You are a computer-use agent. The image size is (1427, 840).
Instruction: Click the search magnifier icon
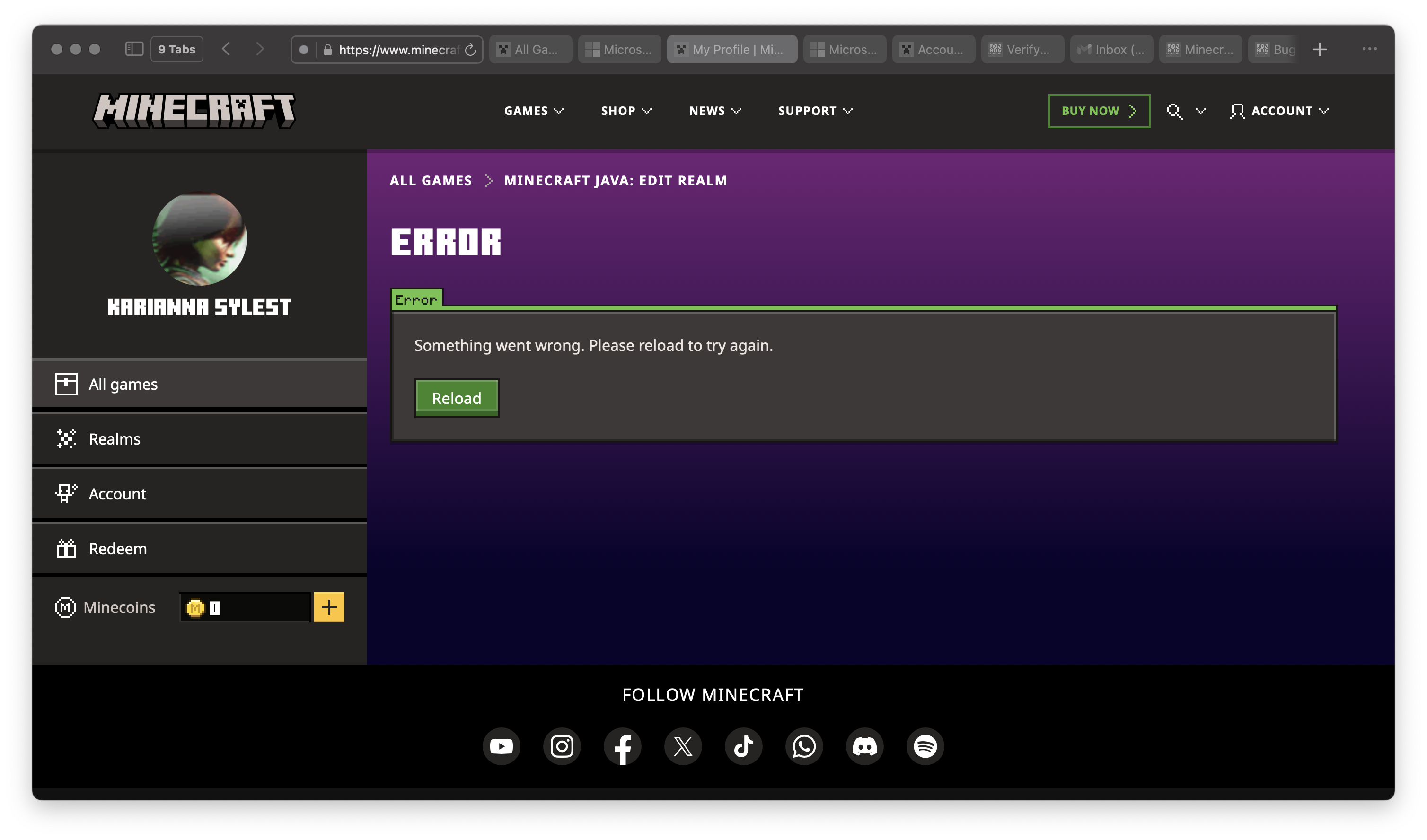1174,111
